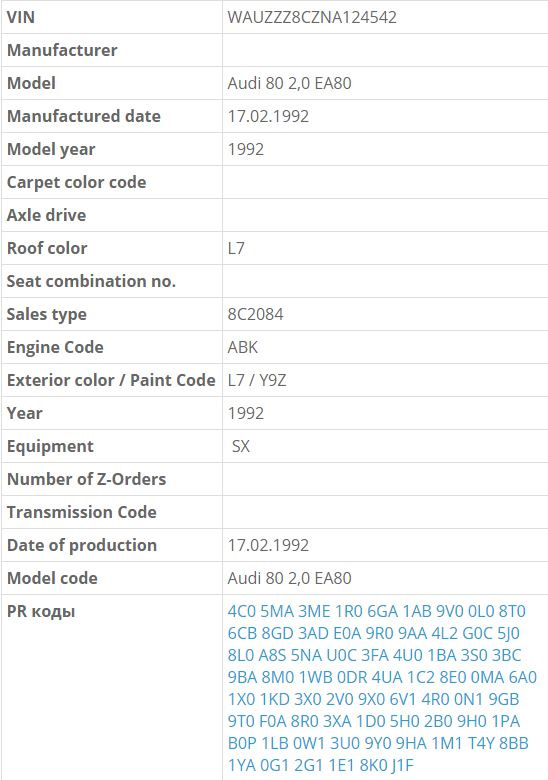
Task: Open the A8S PR code link
Action: (272, 655)
